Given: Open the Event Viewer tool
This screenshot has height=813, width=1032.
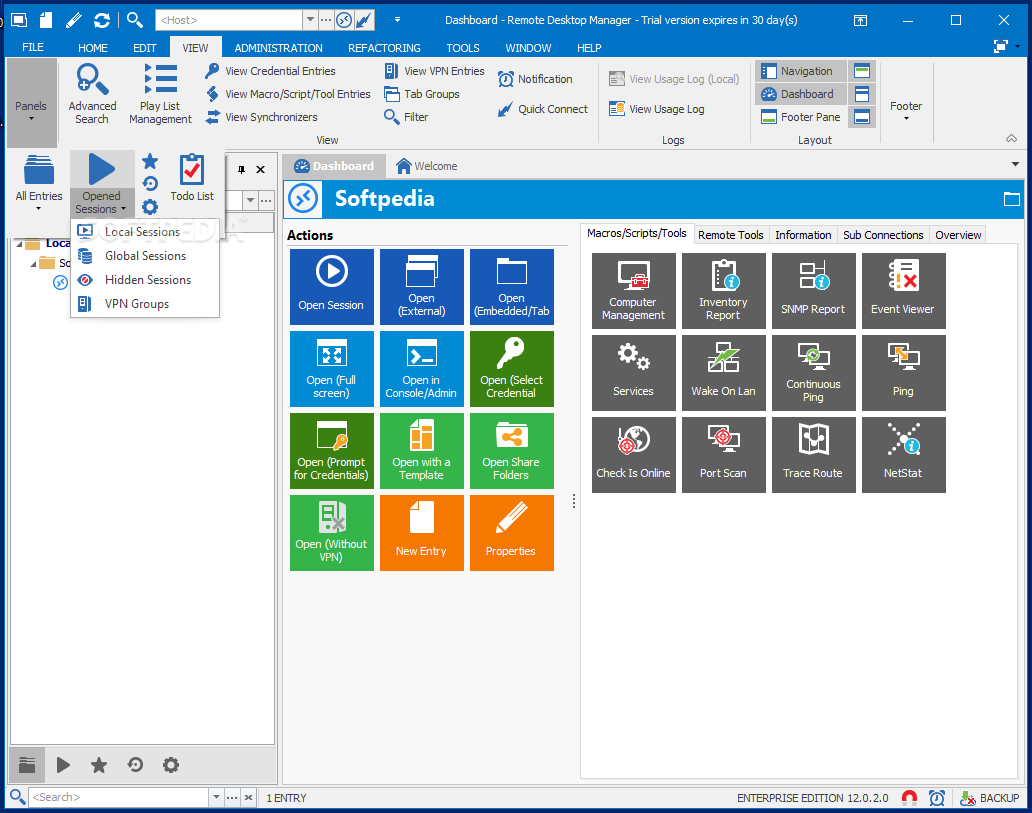Looking at the screenshot, I should coord(904,291).
